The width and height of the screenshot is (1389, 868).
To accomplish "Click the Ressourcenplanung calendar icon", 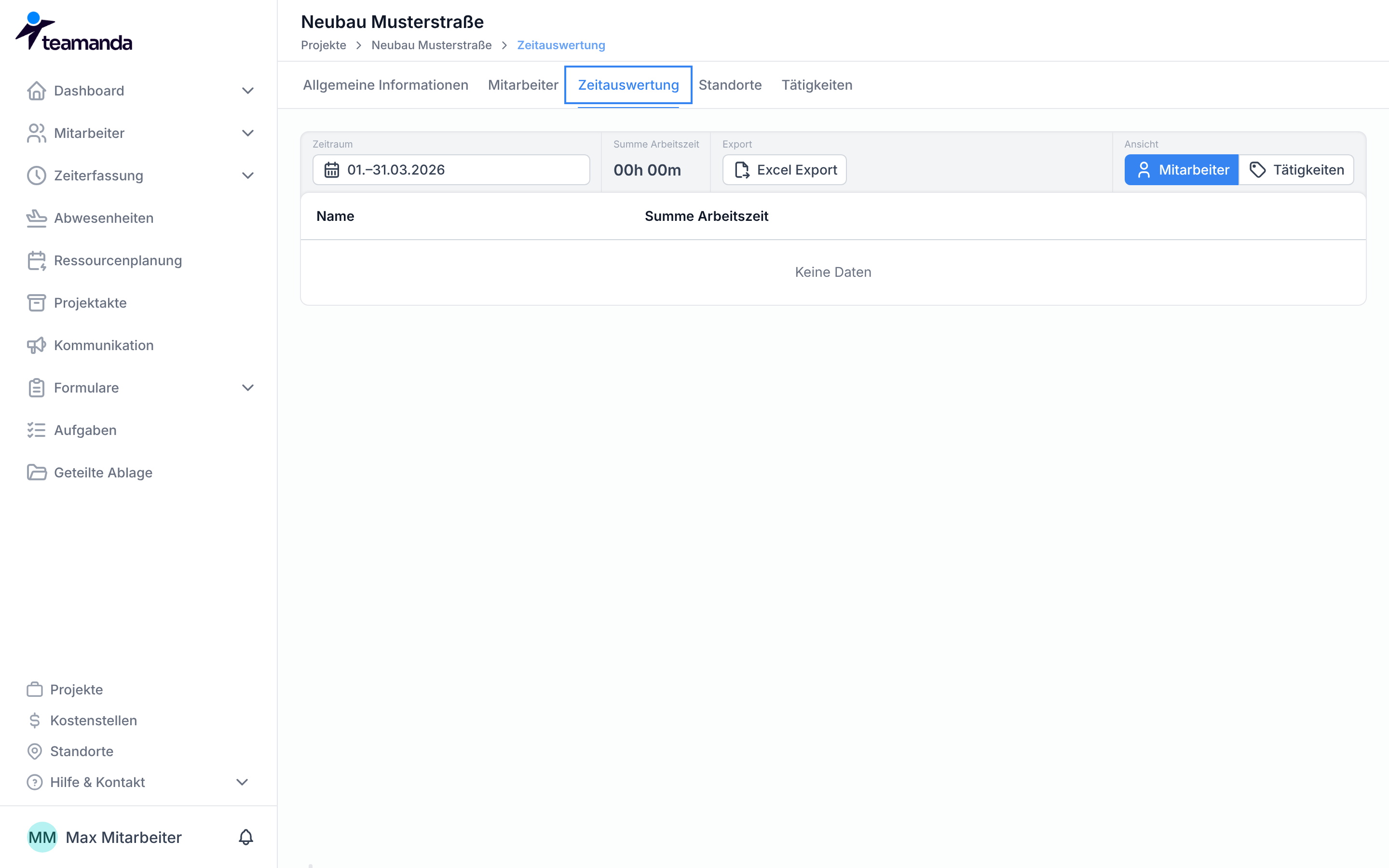I will [36, 260].
